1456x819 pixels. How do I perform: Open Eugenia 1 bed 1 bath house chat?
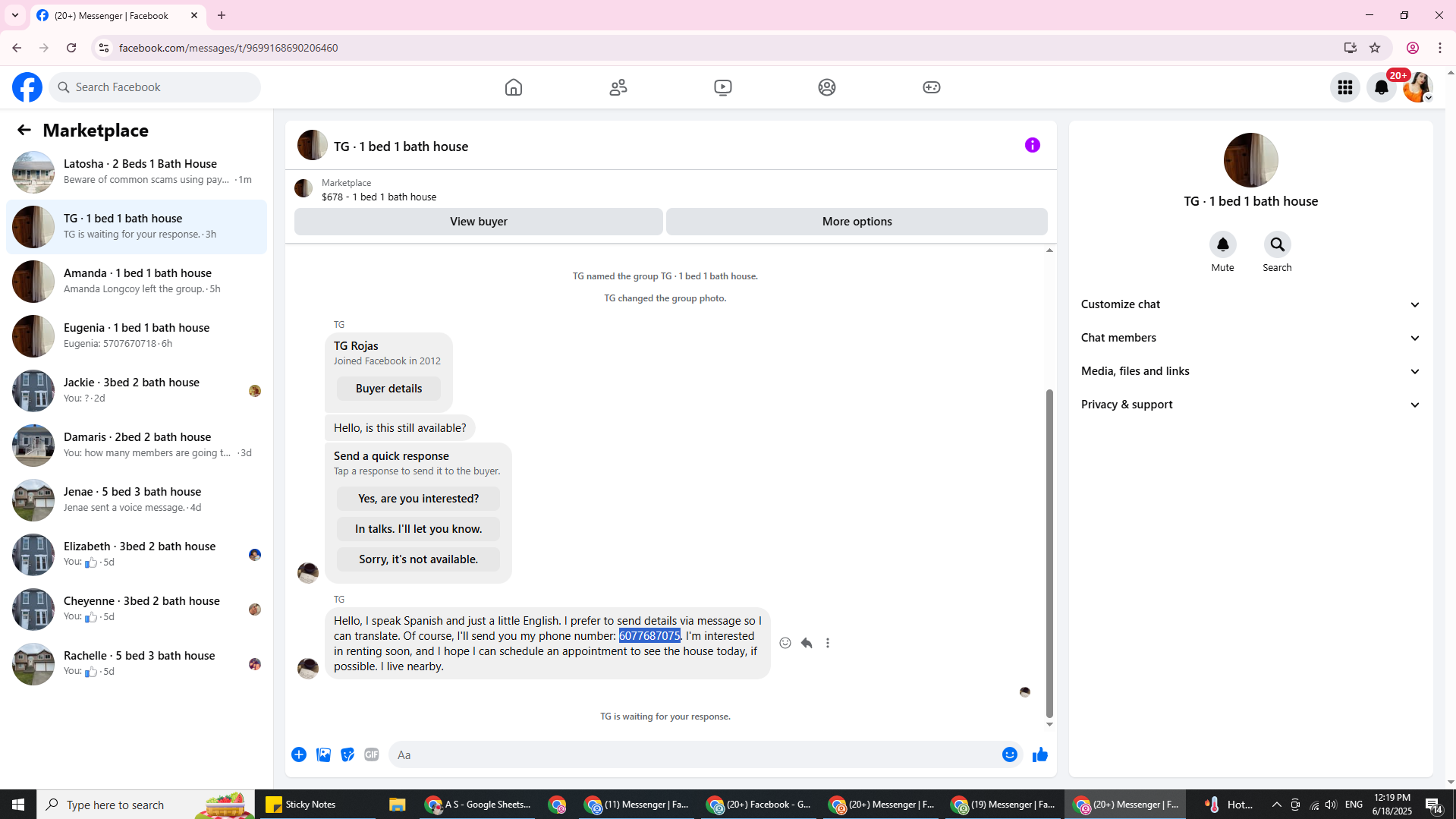point(137,335)
